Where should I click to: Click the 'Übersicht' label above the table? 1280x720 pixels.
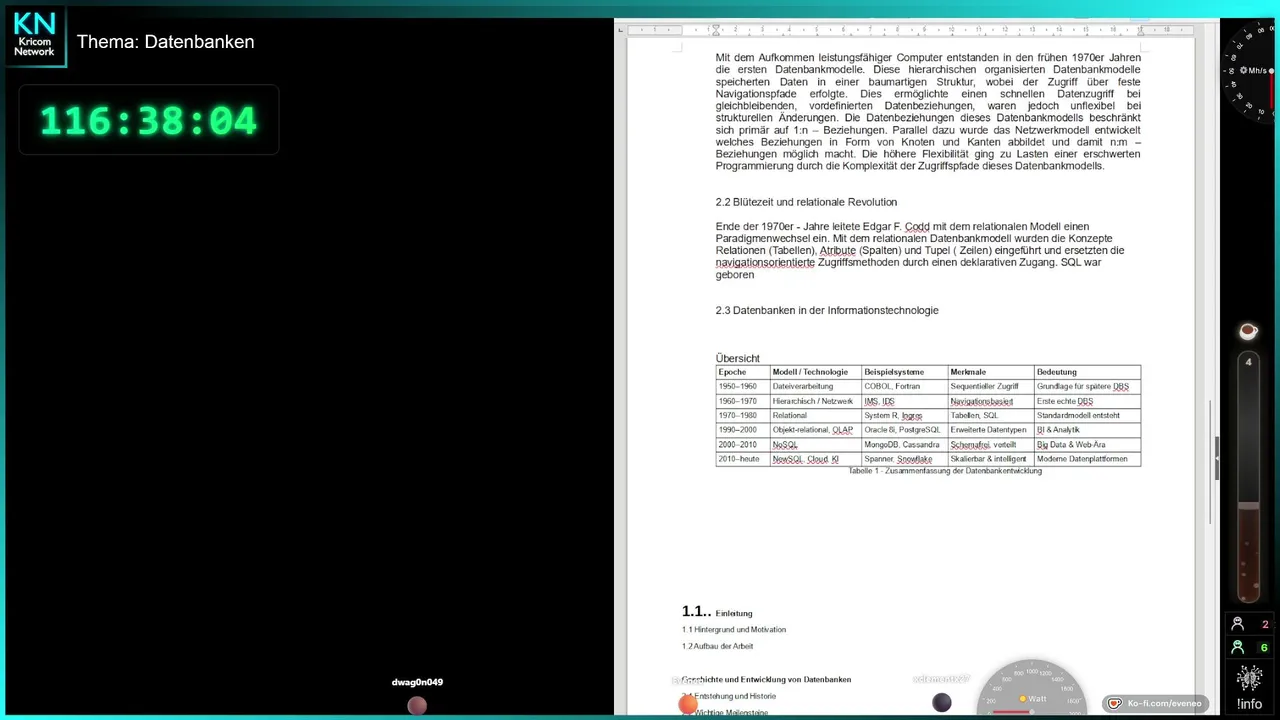tap(738, 358)
